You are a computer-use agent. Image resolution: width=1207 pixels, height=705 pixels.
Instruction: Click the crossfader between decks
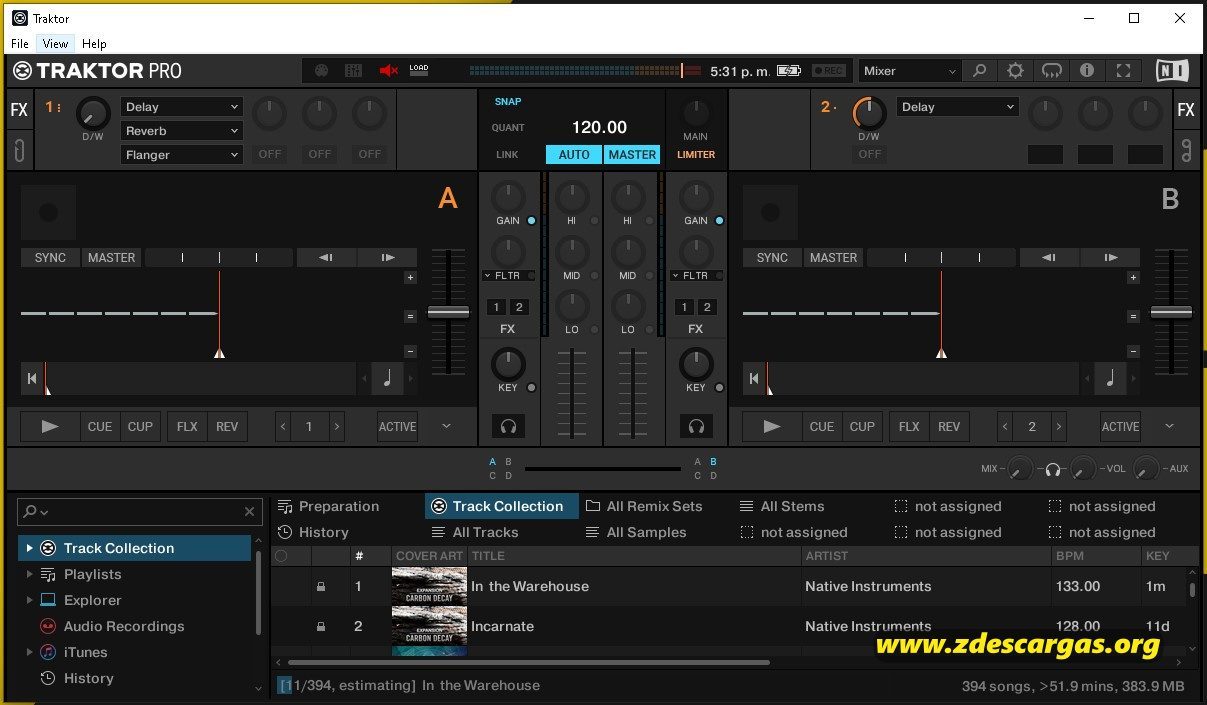point(603,468)
